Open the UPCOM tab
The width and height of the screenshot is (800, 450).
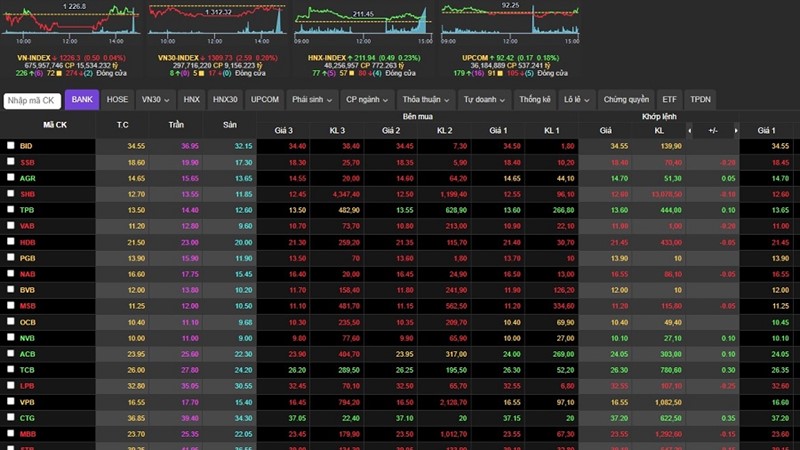265,99
